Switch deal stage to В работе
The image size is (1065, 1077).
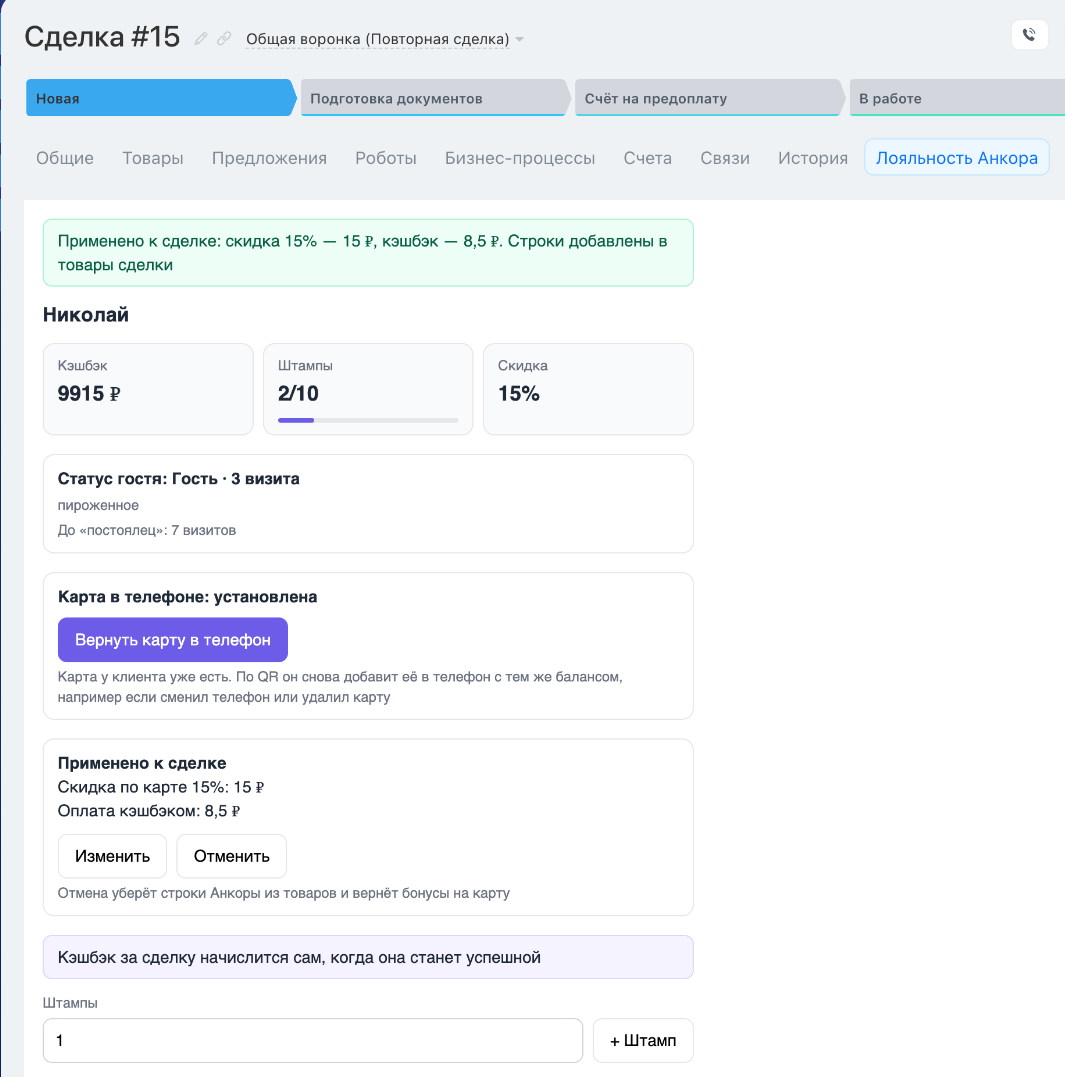click(x=957, y=98)
